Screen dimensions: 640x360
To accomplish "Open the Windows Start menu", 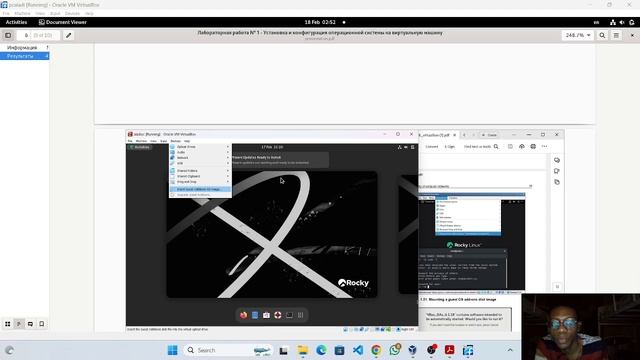I will (x=173, y=350).
